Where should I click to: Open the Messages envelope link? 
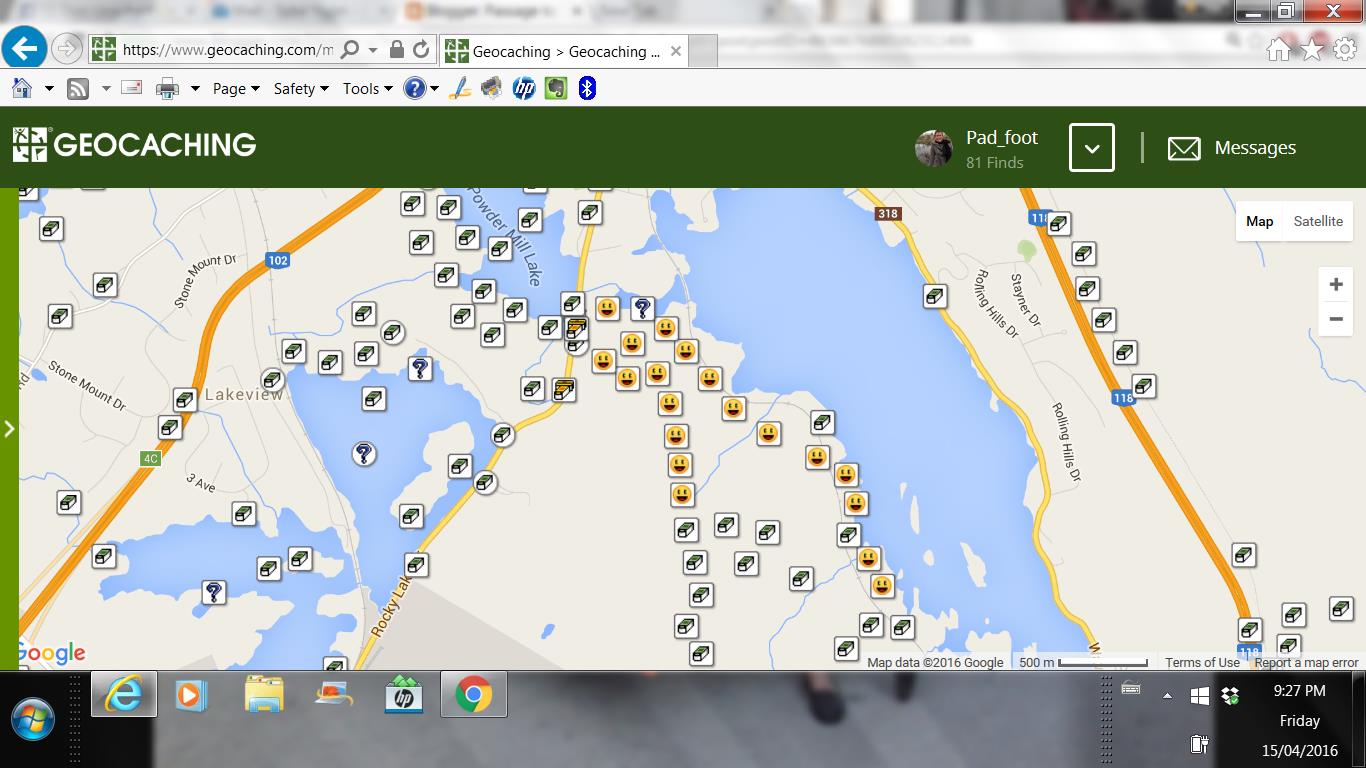tap(1232, 148)
